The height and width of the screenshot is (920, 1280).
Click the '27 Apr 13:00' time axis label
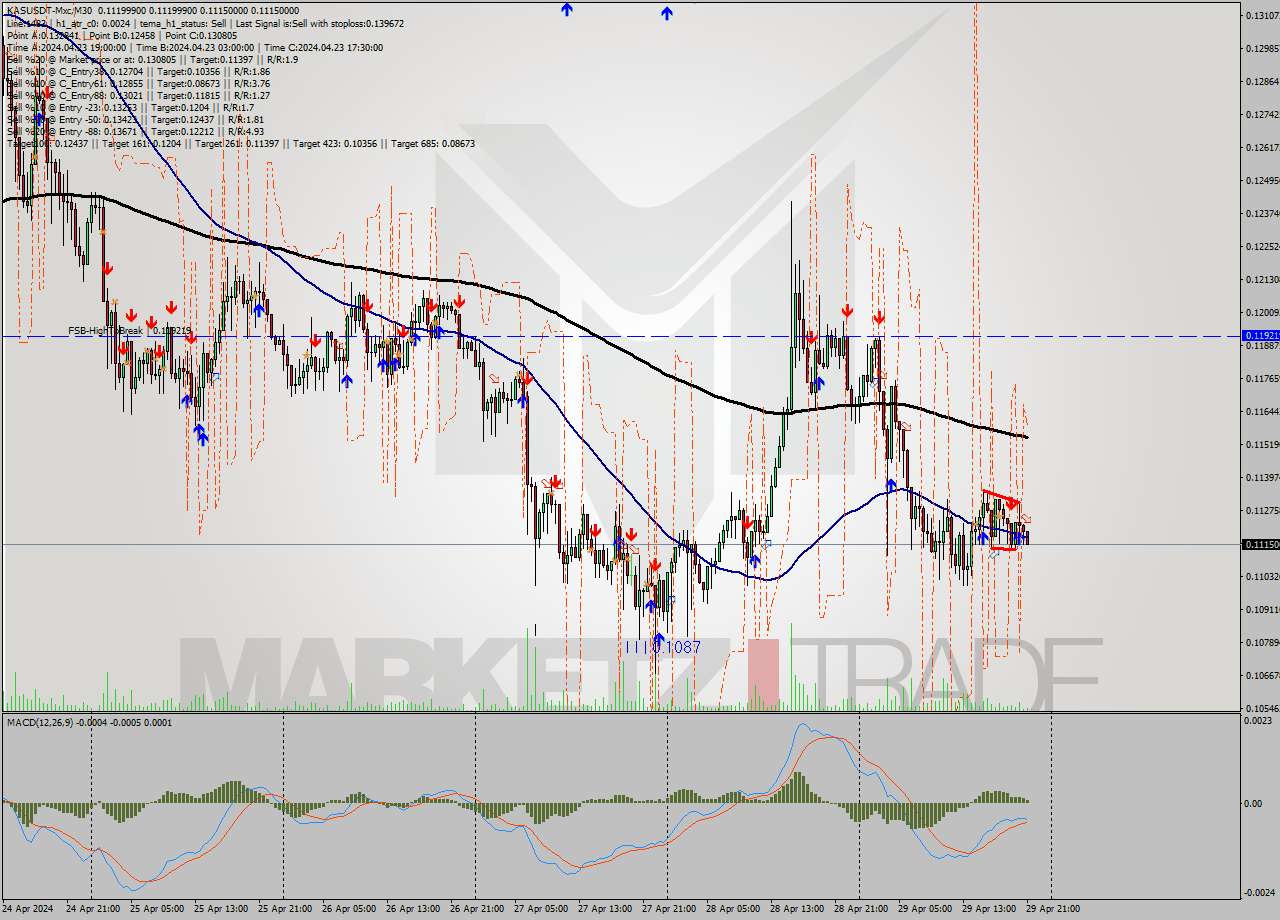(x=604, y=909)
